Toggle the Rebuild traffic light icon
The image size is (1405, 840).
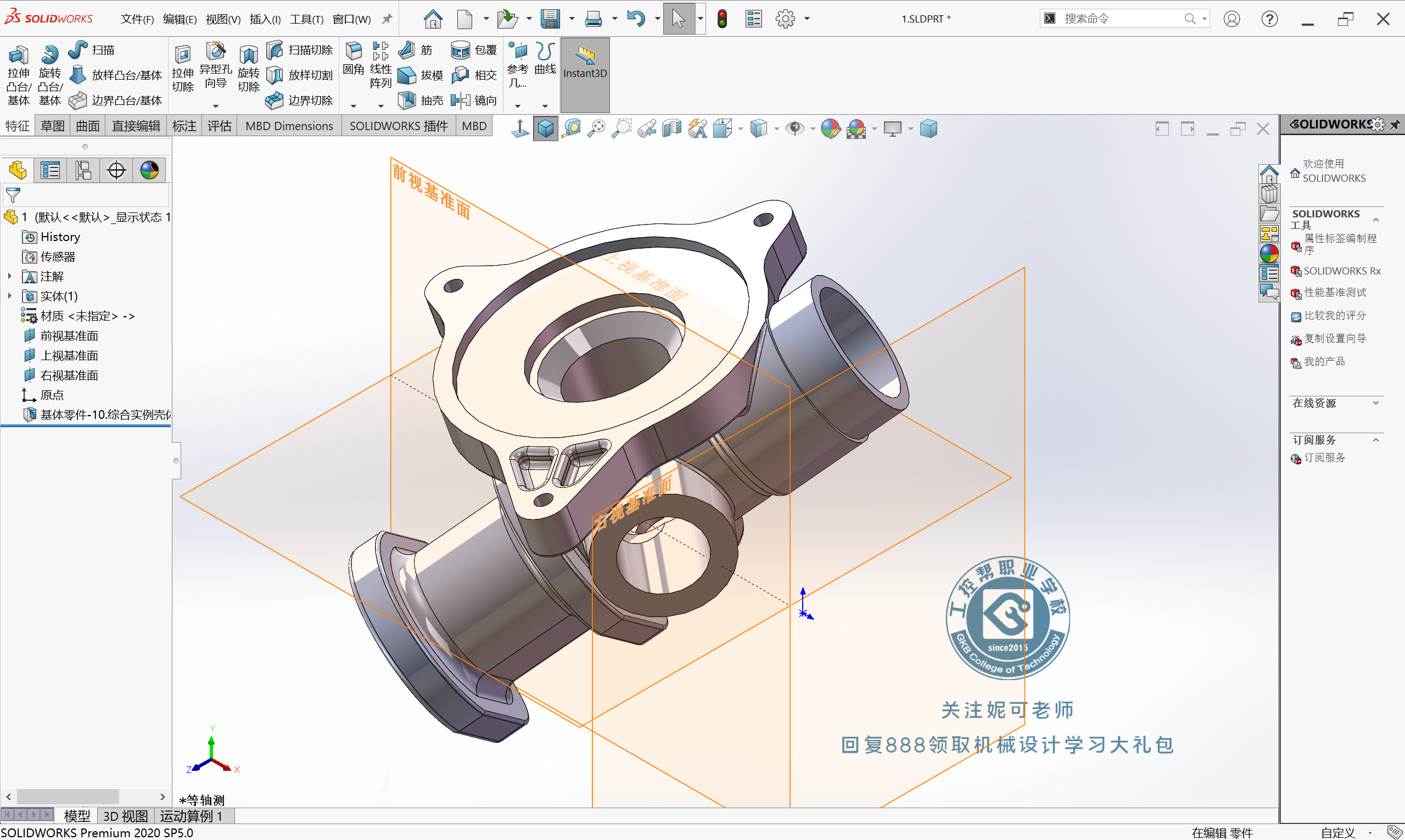[x=722, y=19]
